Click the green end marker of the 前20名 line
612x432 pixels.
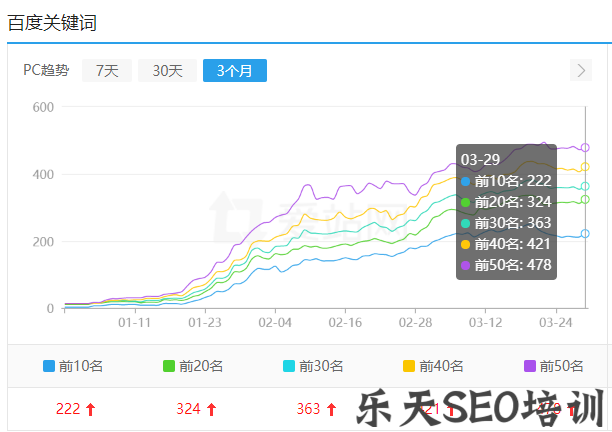[585, 200]
